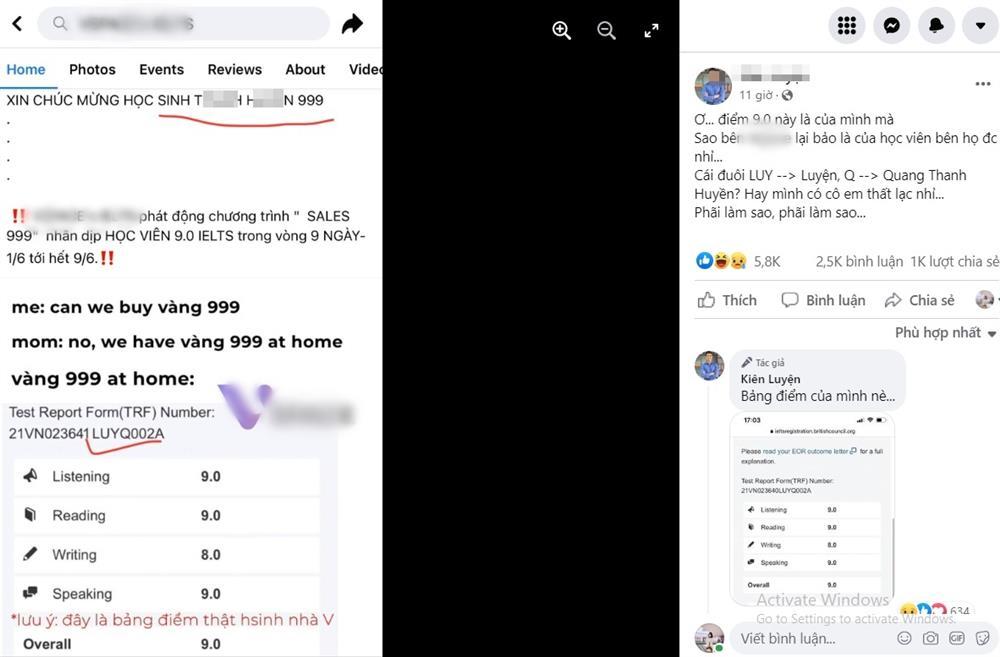Screen dimensions: 1000x657
Task: Open post options three-dots menu
Action: click(x=983, y=84)
